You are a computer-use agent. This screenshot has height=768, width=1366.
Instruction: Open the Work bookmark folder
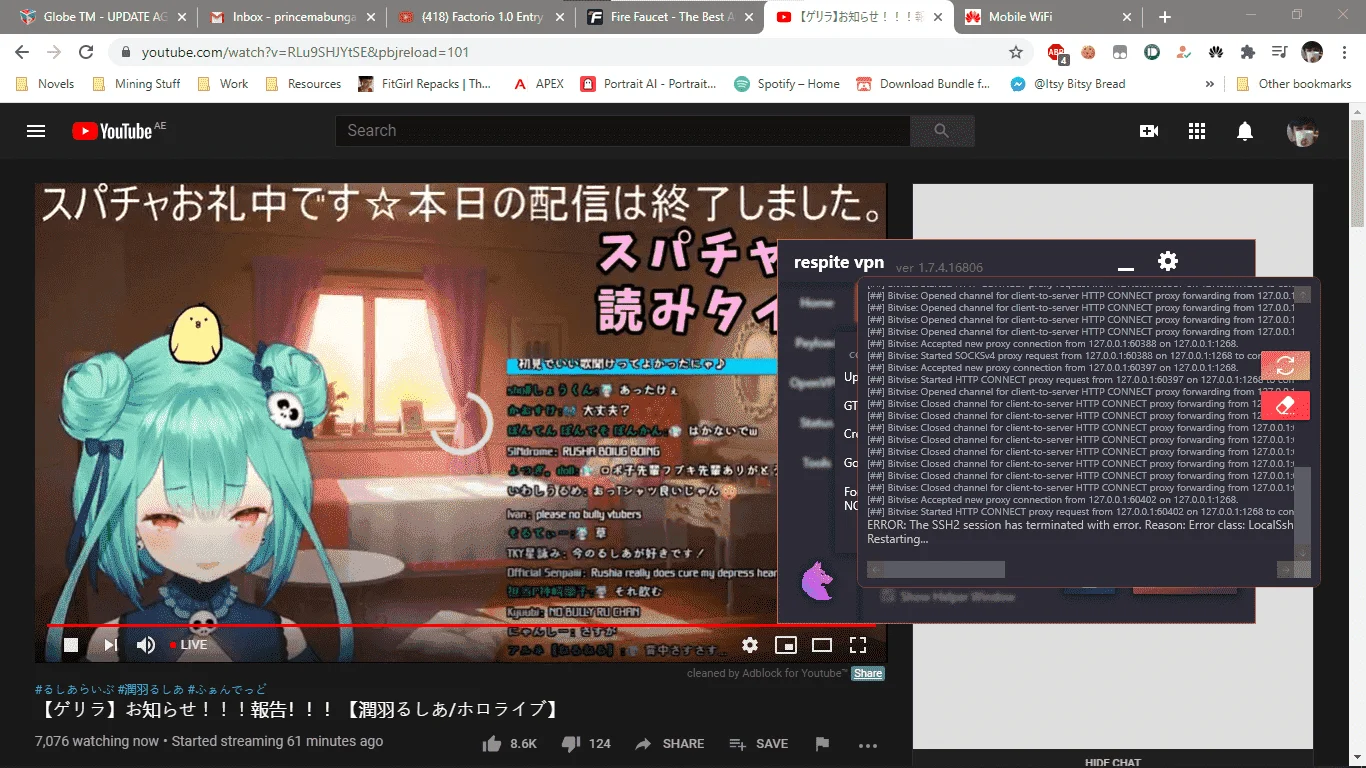[223, 84]
